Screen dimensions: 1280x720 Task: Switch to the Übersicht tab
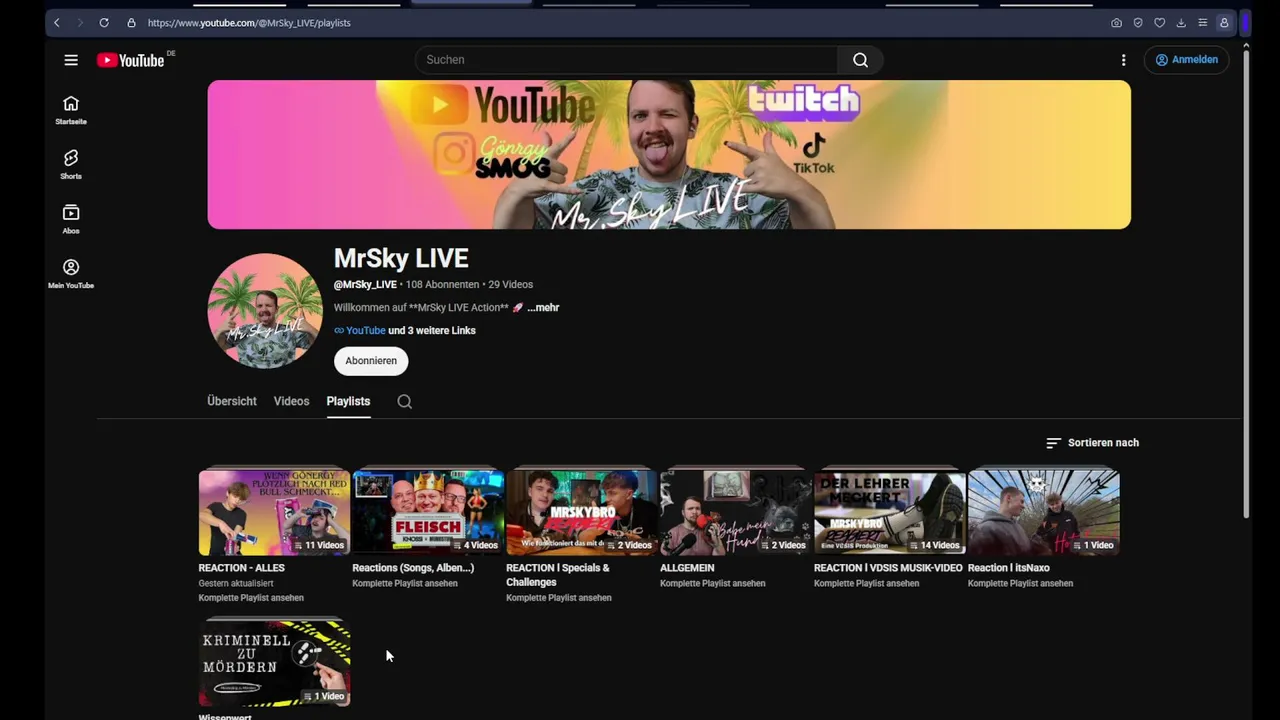[232, 401]
